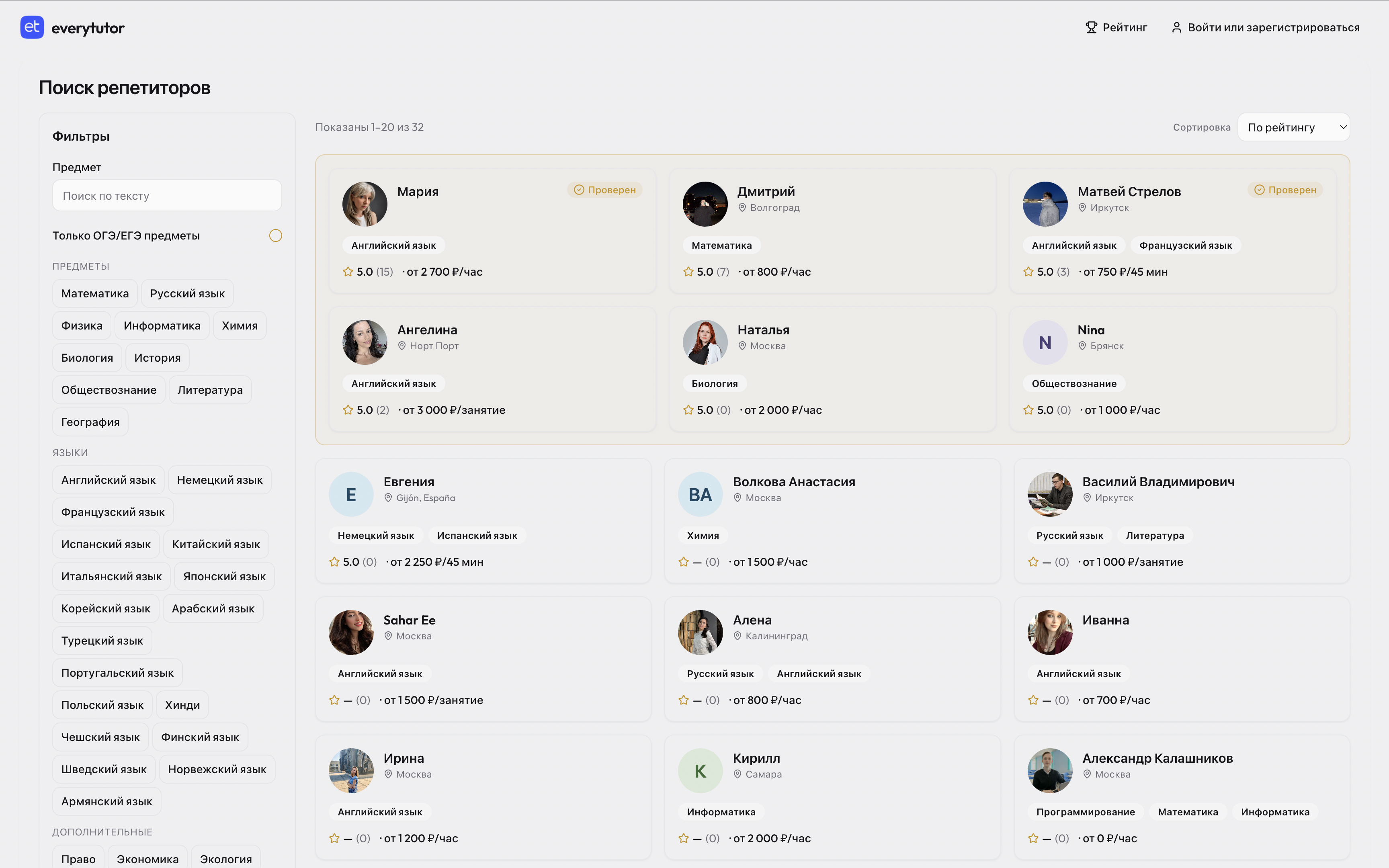The width and height of the screenshot is (1389, 868).
Task: Select Японский язык filter chip
Action: pos(224,576)
